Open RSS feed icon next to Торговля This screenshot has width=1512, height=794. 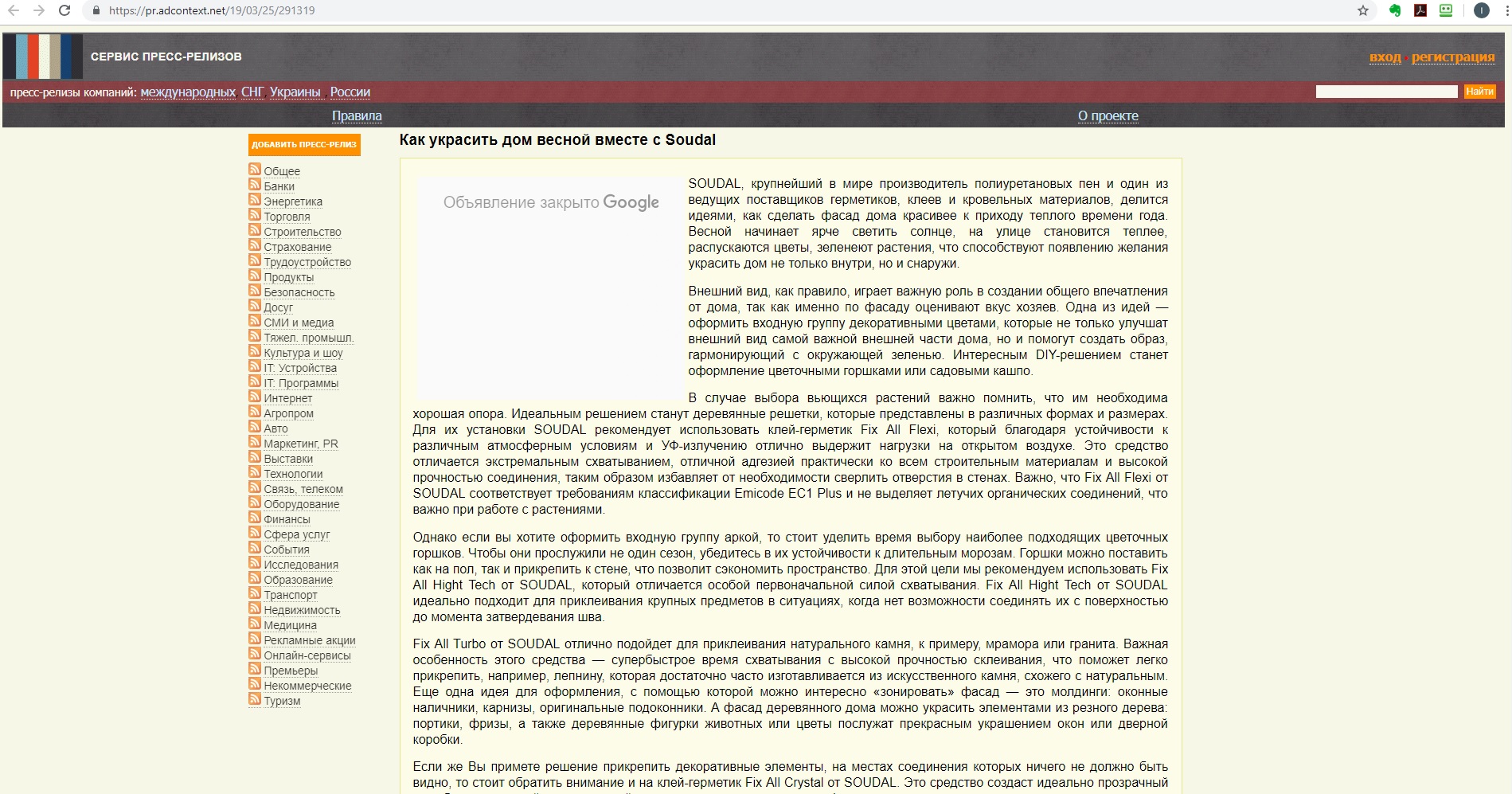pyautogui.click(x=255, y=214)
